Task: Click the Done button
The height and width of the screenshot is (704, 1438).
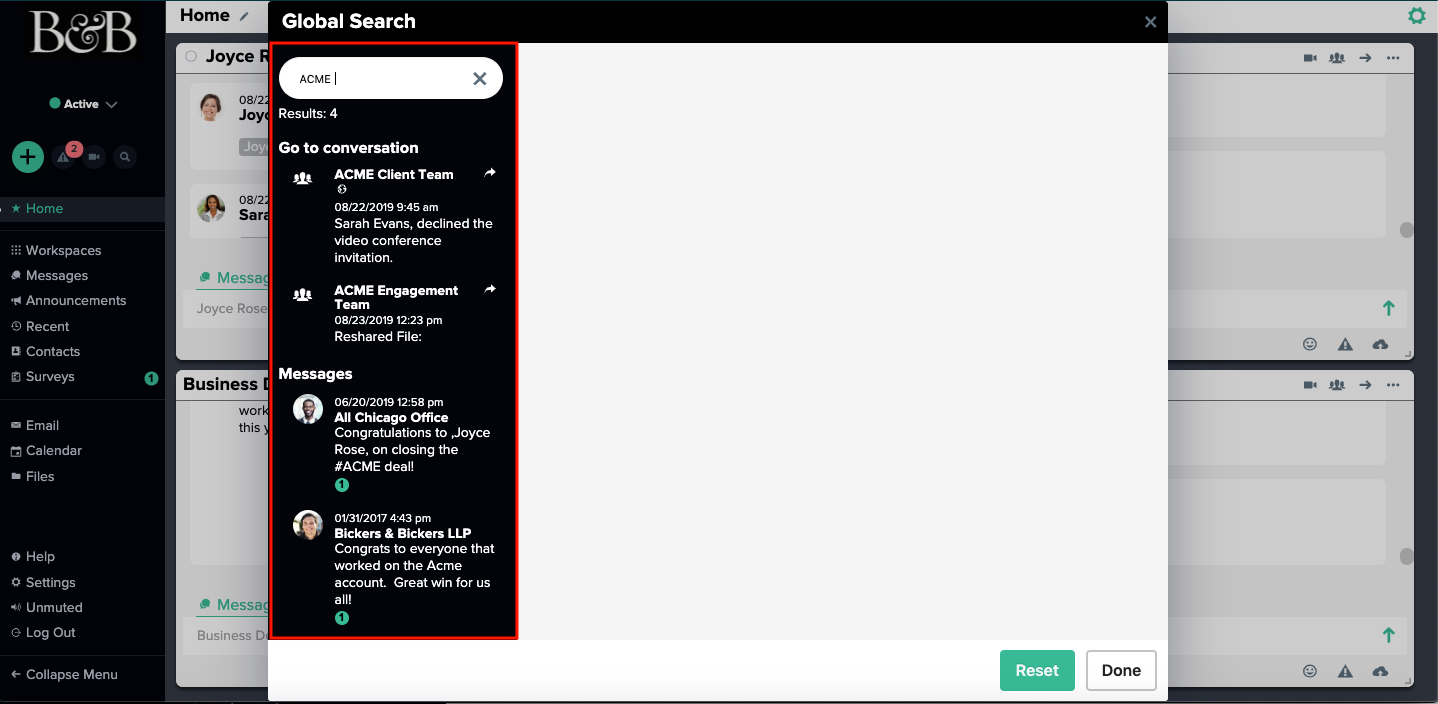Action: point(1121,670)
